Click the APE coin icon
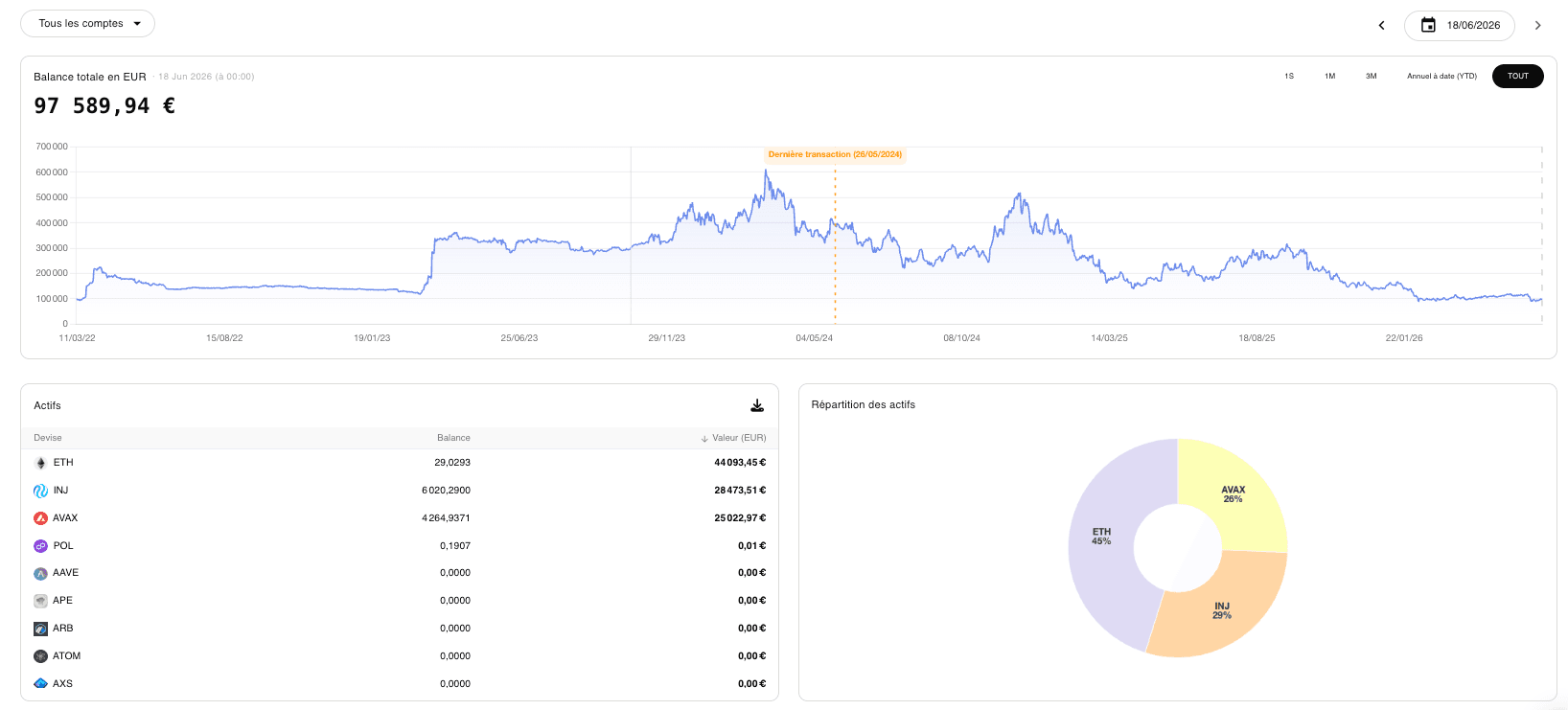Viewport: 1568px width, 710px height. (x=40, y=601)
